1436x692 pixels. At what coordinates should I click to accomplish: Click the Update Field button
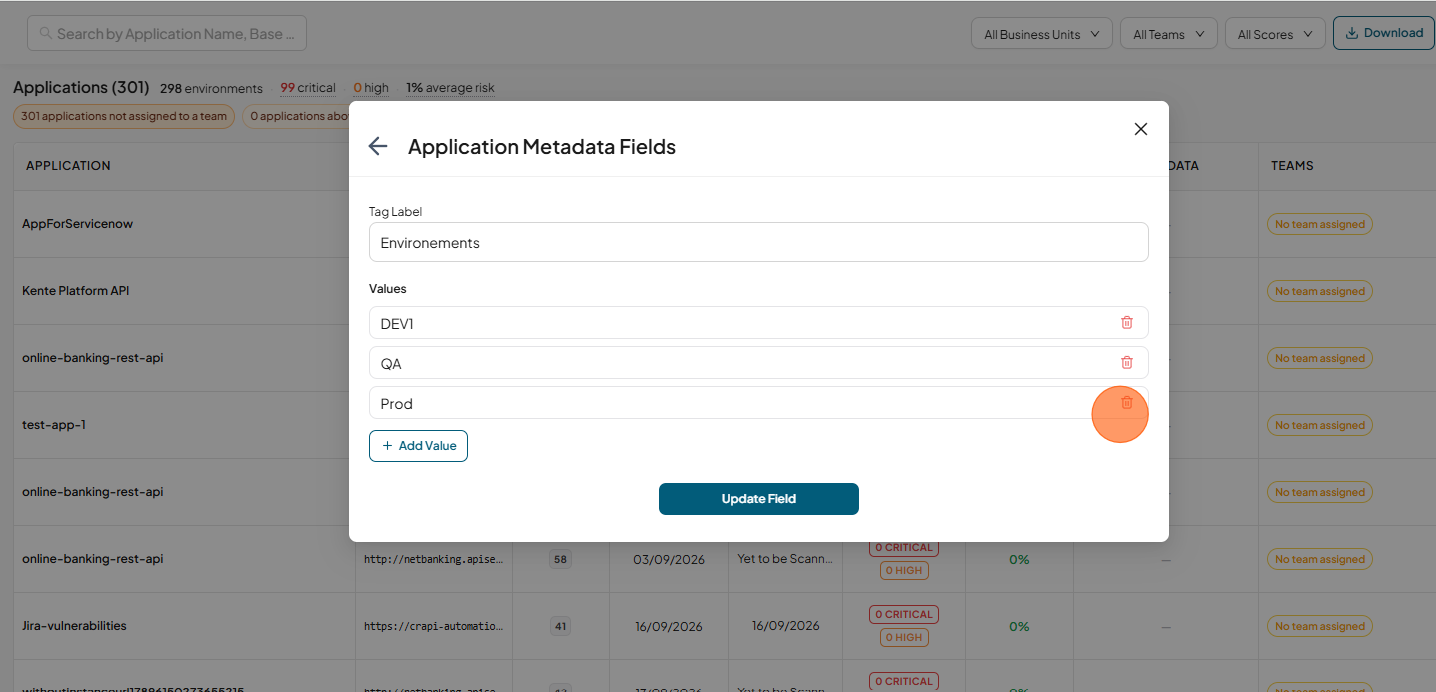pos(758,499)
